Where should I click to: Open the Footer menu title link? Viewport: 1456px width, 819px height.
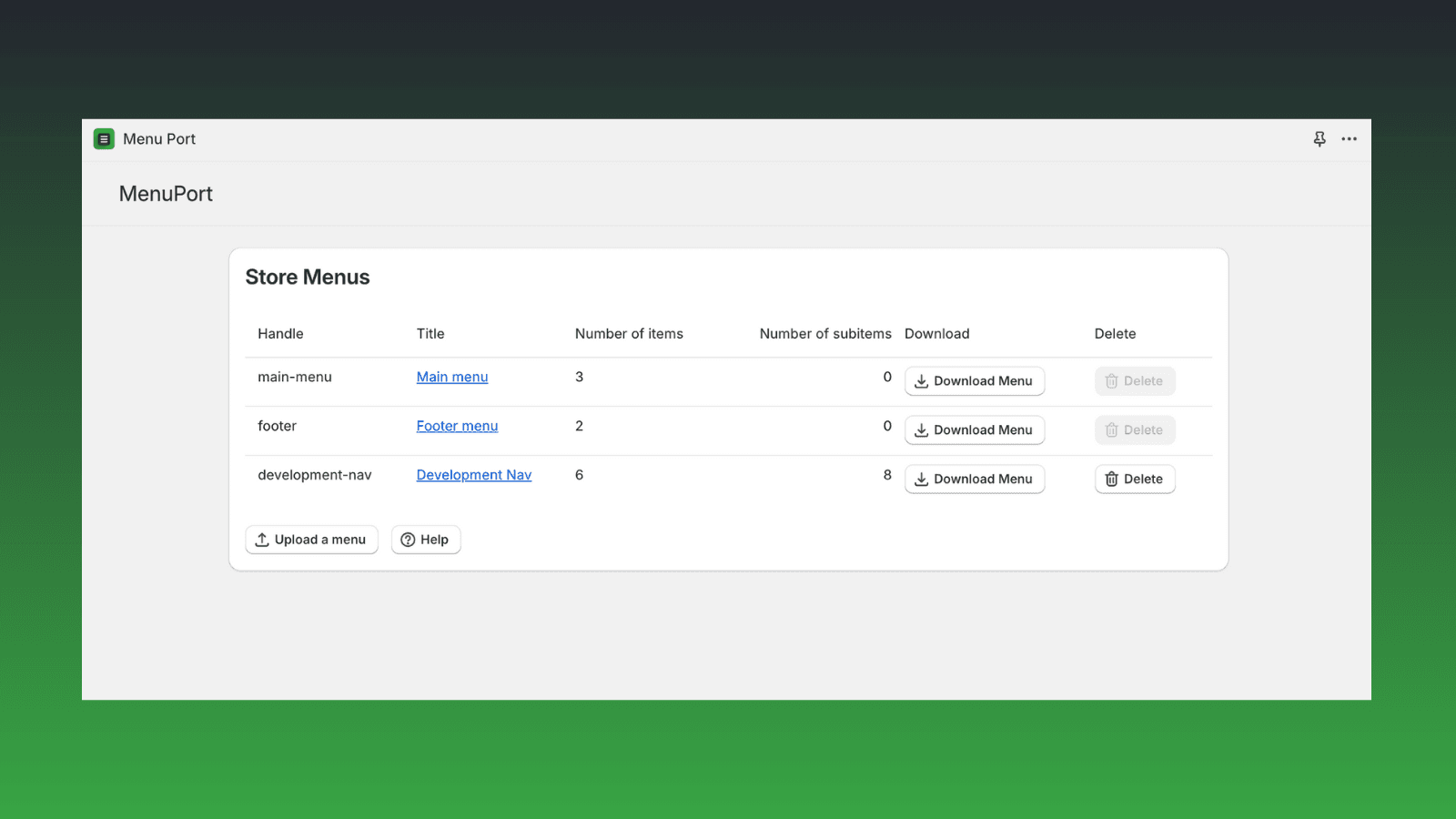point(457,426)
